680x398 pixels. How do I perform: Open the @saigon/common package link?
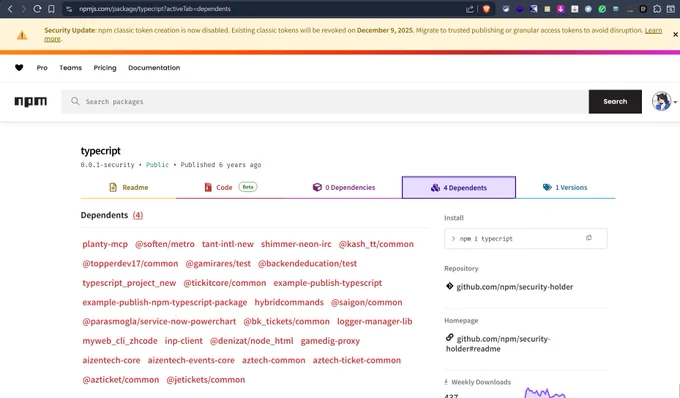366,302
